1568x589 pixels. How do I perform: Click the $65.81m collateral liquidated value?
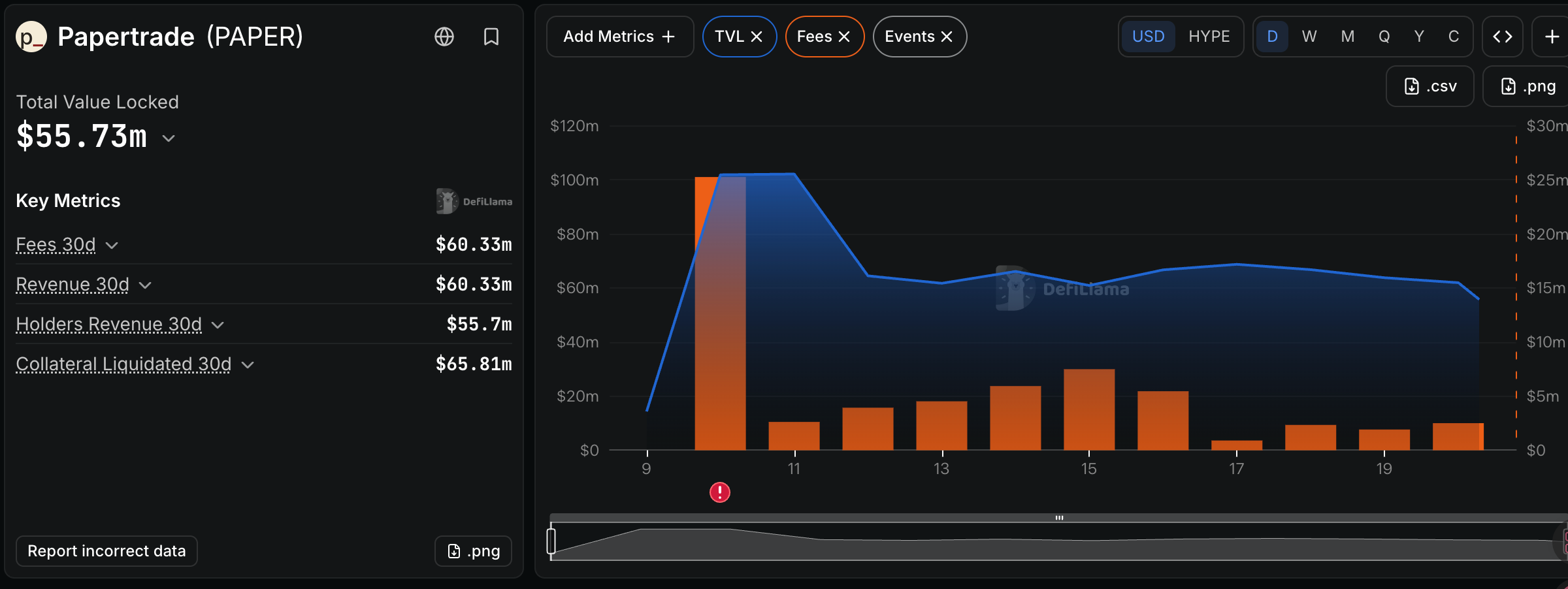(x=474, y=364)
